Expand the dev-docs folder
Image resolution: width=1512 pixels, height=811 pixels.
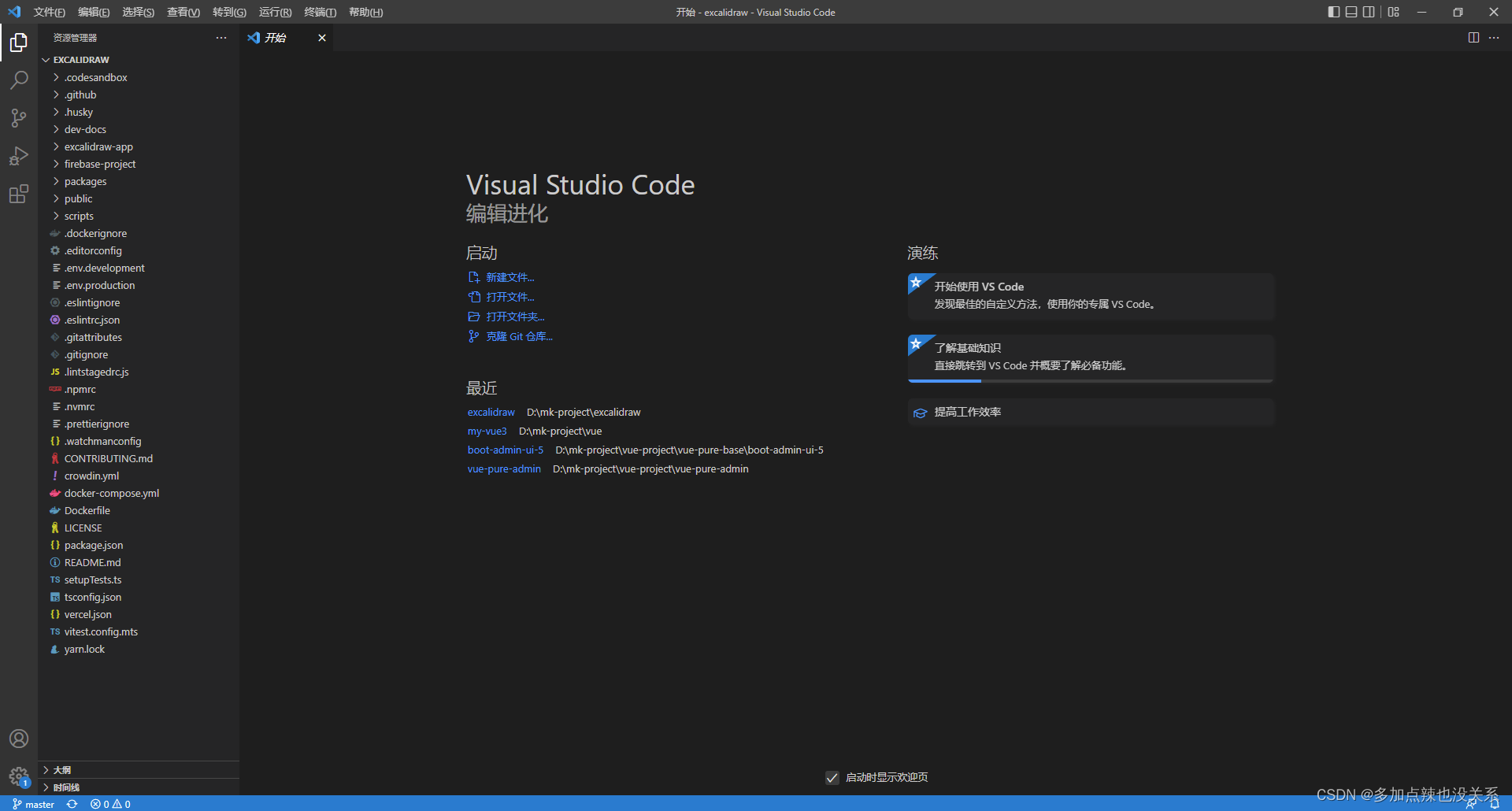[x=138, y=129]
